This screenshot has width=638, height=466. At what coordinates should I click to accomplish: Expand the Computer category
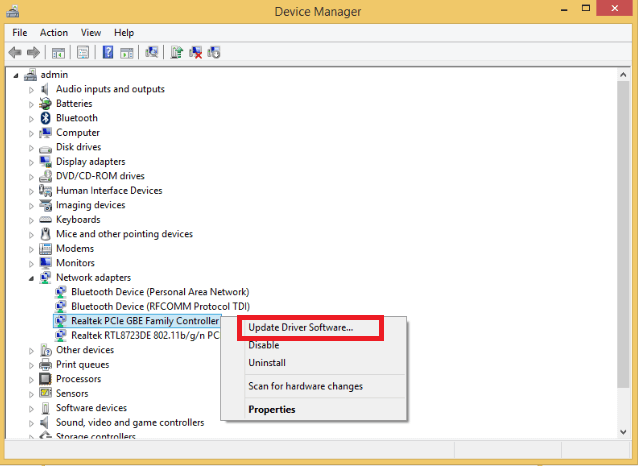point(31,133)
